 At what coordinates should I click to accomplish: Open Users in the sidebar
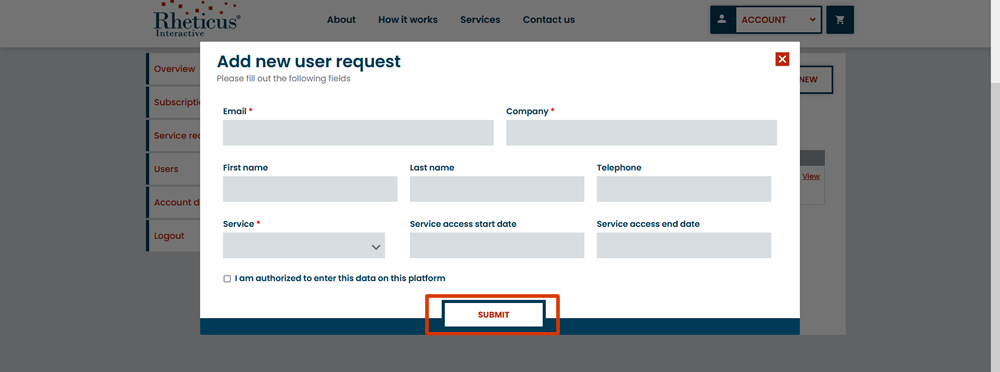(173, 169)
